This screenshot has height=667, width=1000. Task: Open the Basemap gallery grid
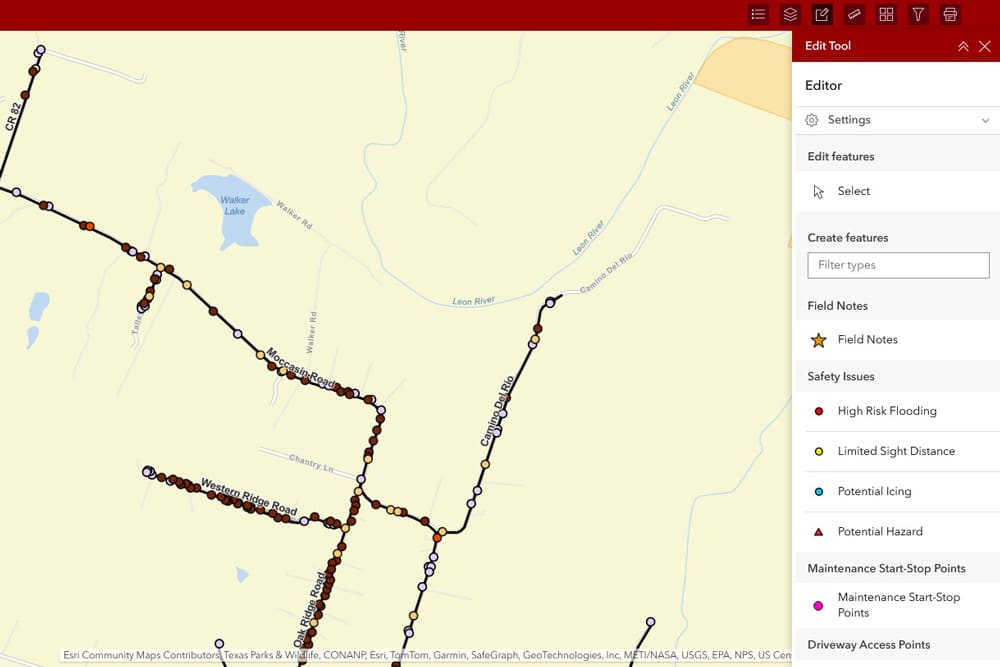pyautogui.click(x=886, y=14)
